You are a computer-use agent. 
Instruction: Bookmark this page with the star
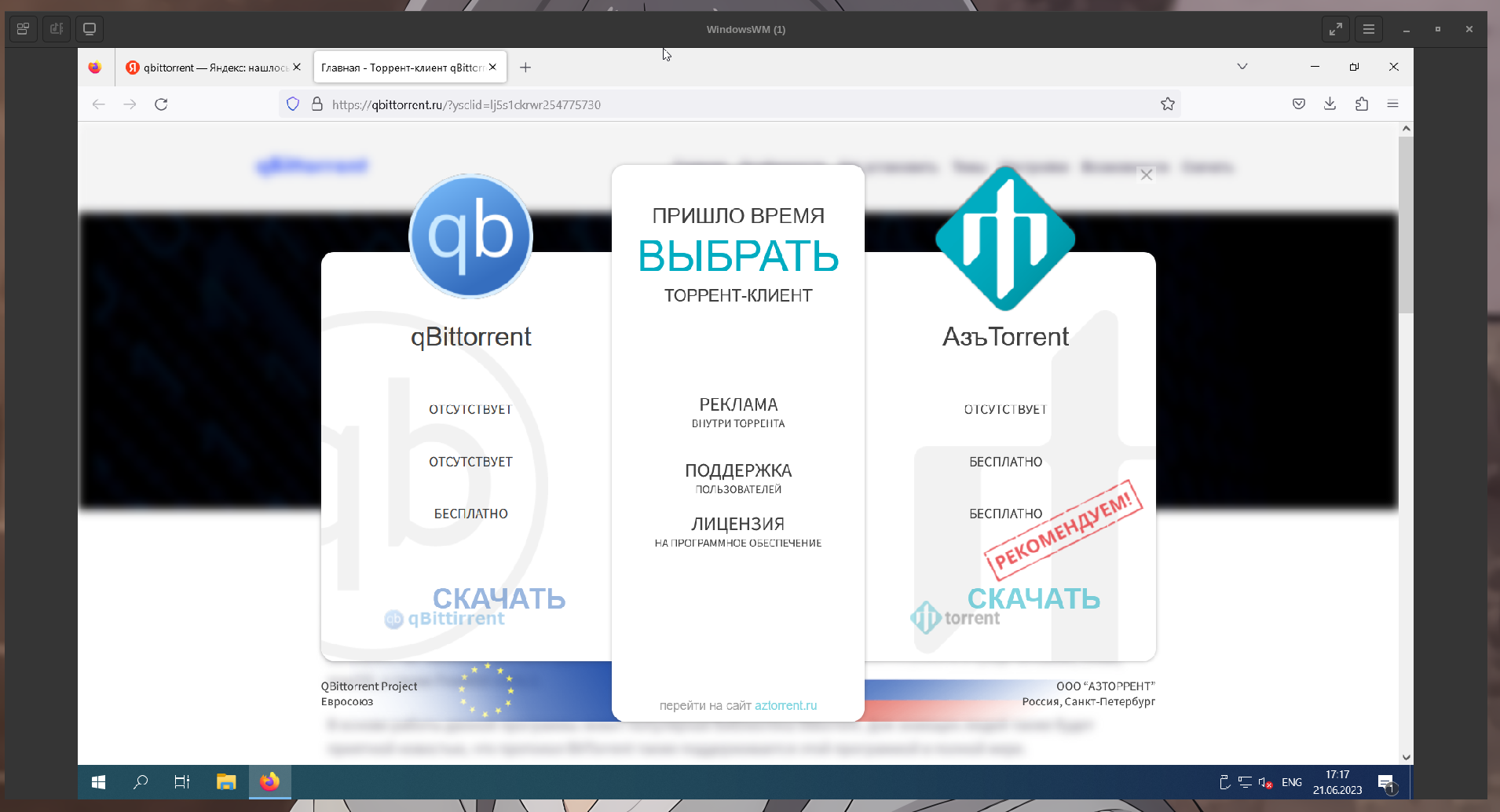point(1168,104)
